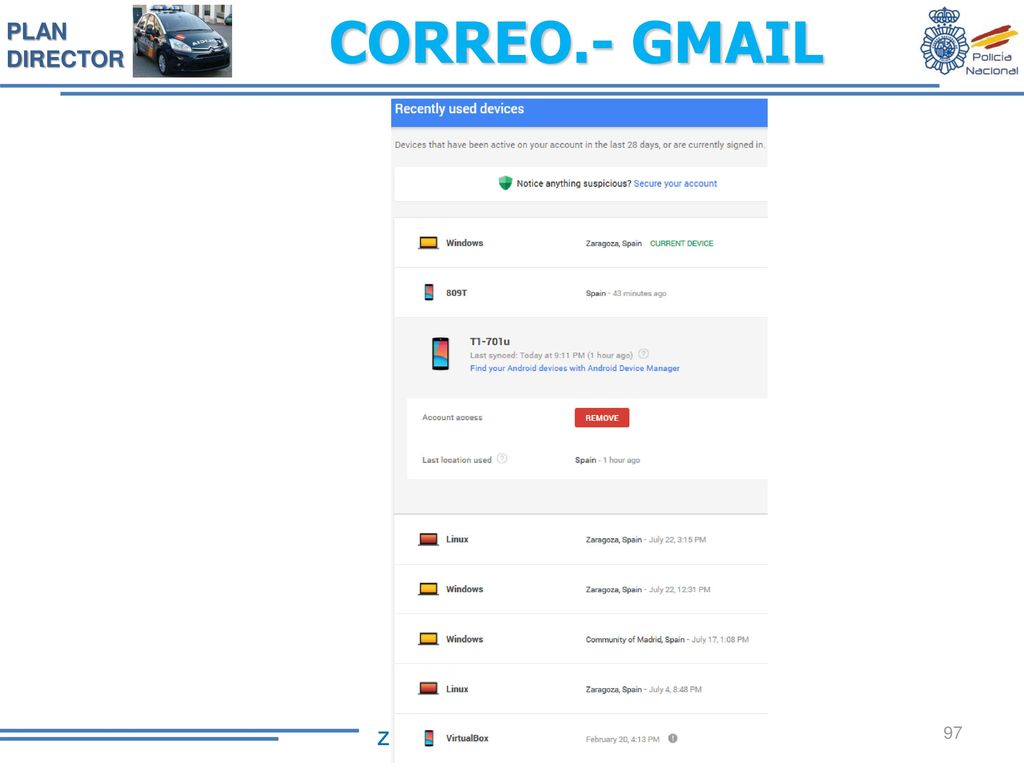Select the 809T device name

click(456, 293)
